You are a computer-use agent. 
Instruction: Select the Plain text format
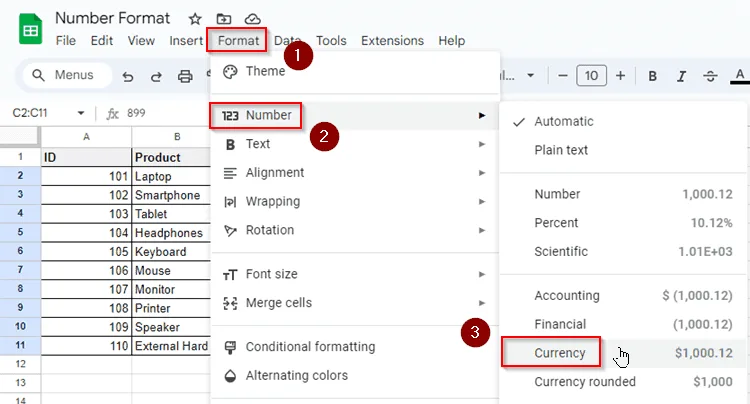[623, 150]
